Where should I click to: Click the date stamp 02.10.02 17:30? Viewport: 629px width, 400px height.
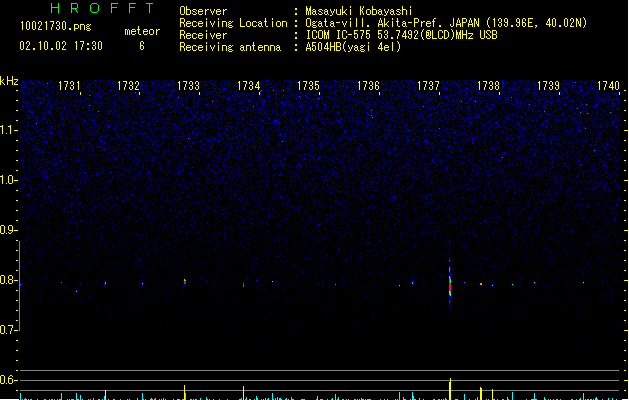61,46
